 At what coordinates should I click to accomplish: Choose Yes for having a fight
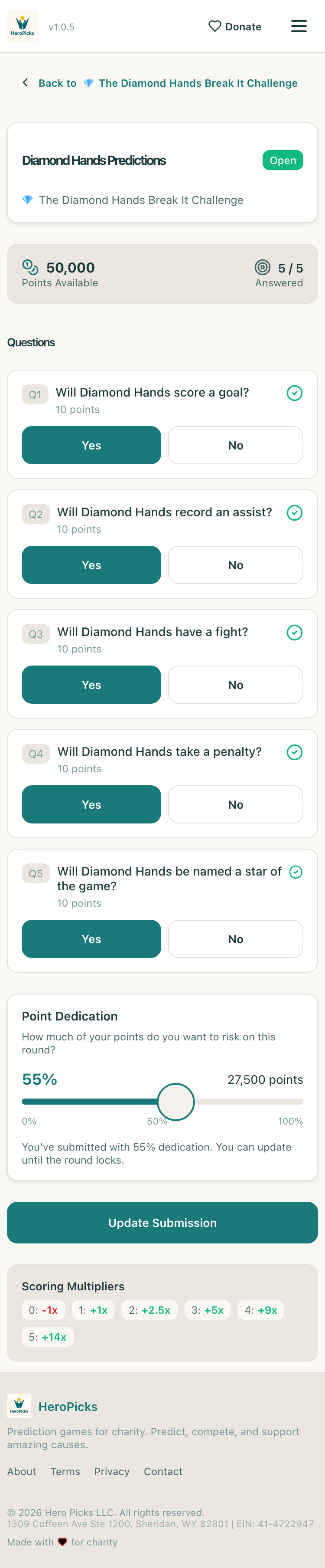click(x=91, y=685)
